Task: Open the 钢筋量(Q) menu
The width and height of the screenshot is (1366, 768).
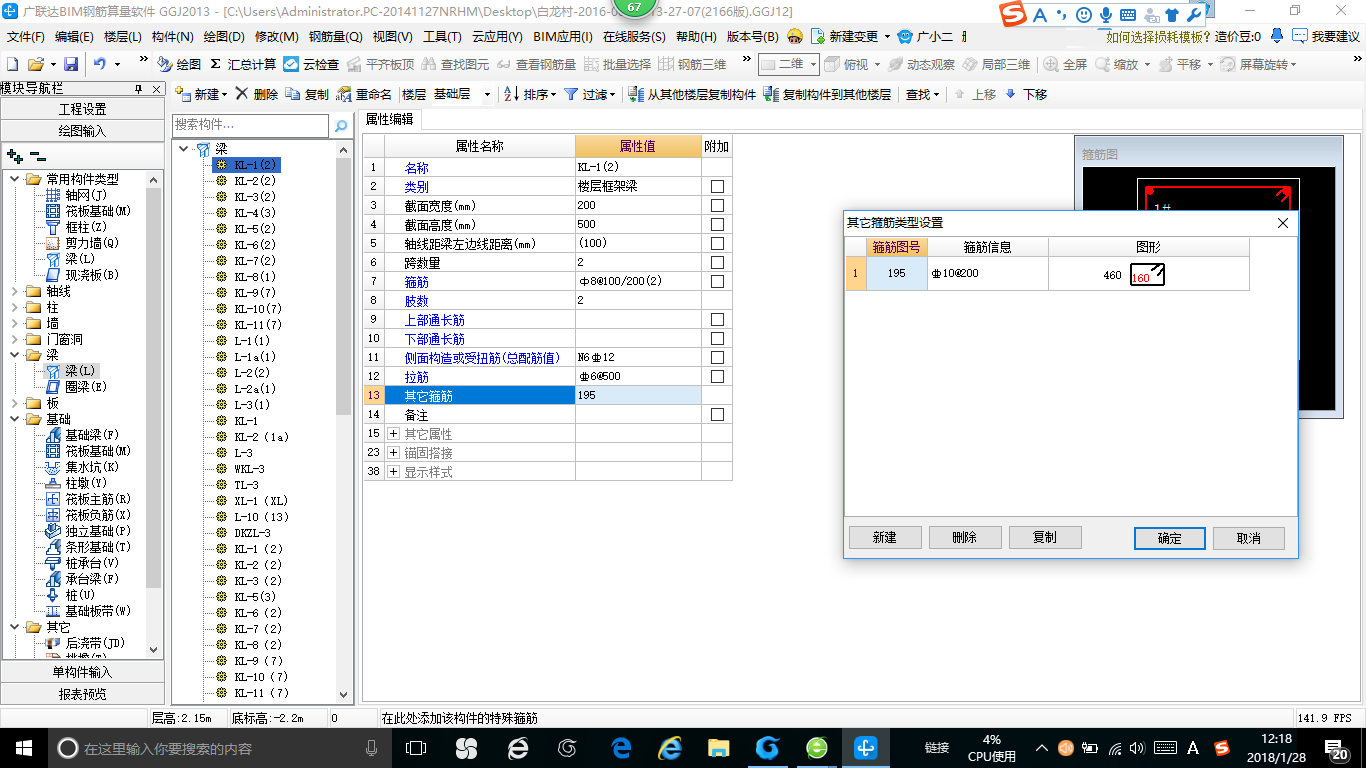Action: click(x=335, y=36)
